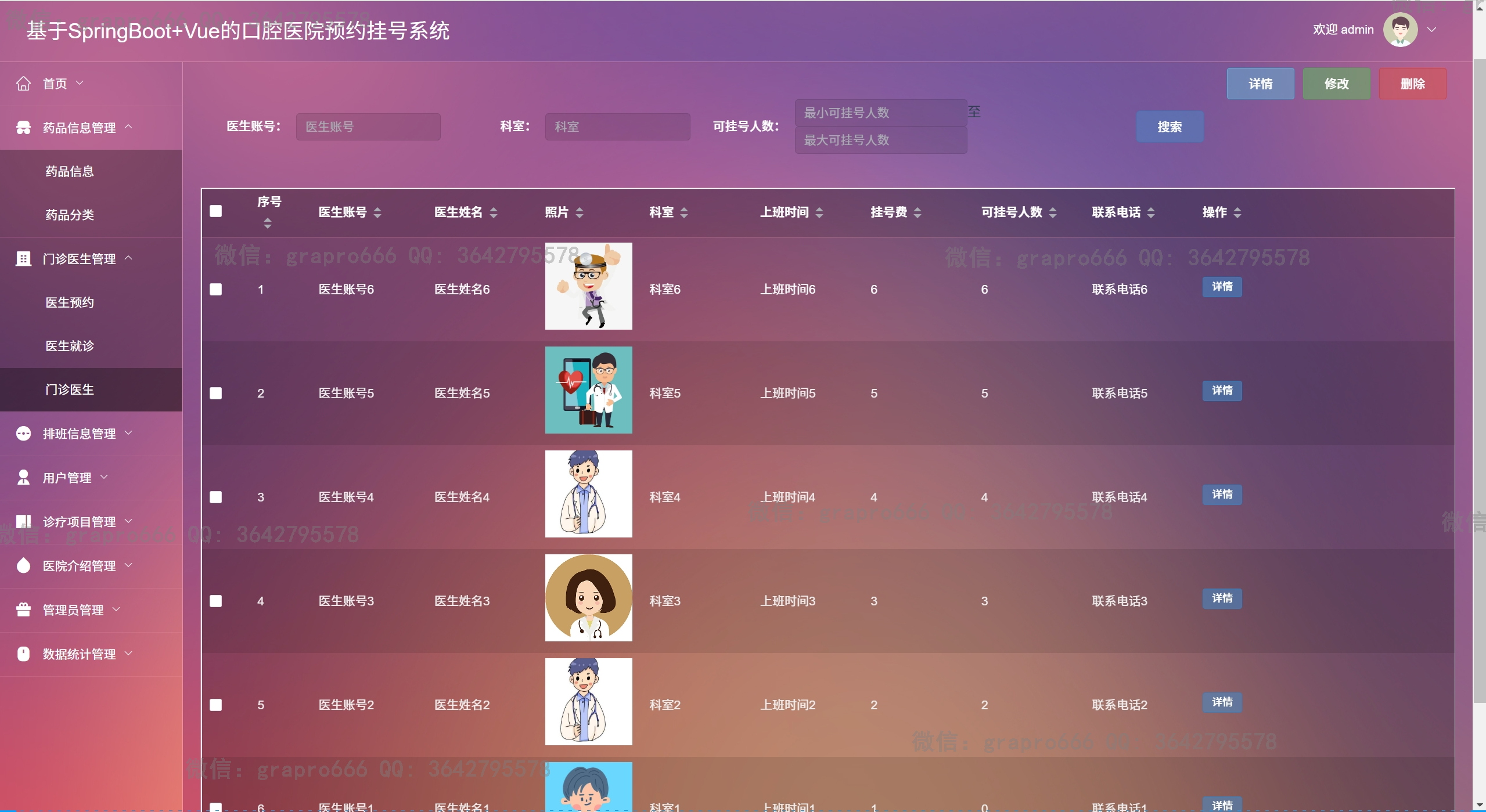Click the 门诊医生管理 building icon
The height and width of the screenshot is (812, 1486).
coord(23,259)
